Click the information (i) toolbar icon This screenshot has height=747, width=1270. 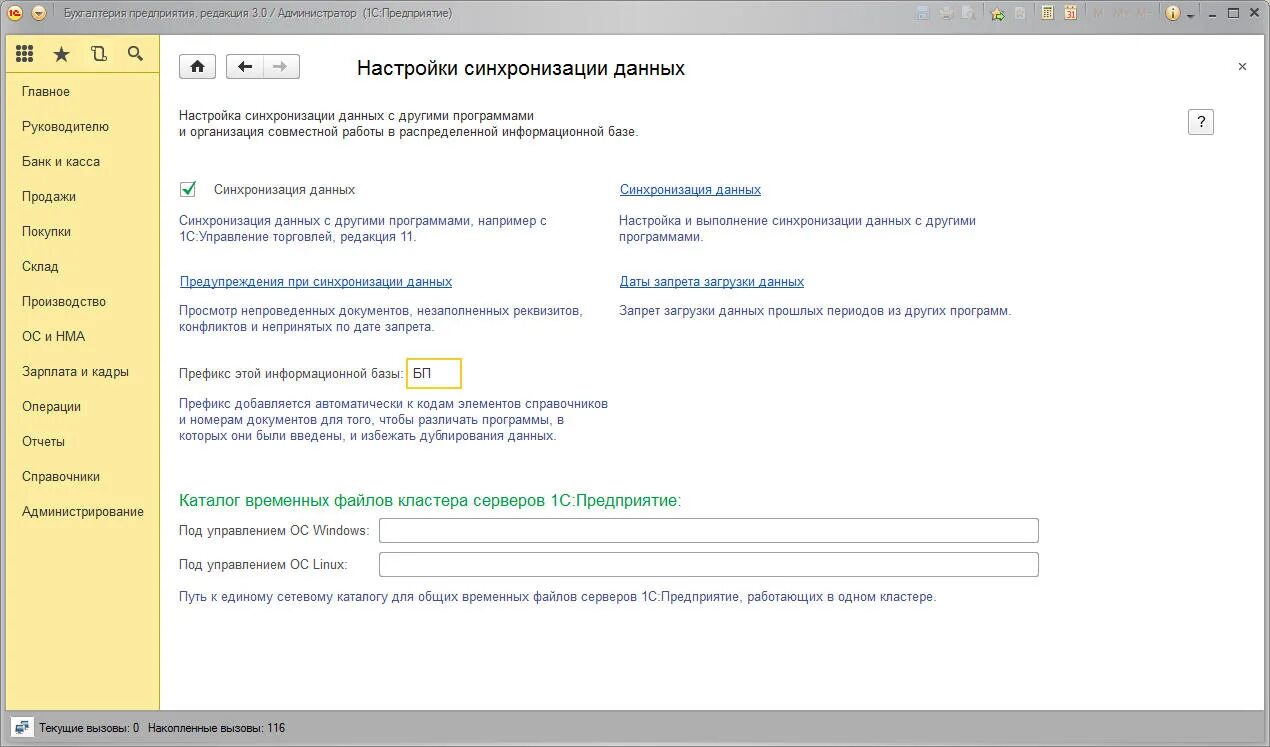(1172, 12)
